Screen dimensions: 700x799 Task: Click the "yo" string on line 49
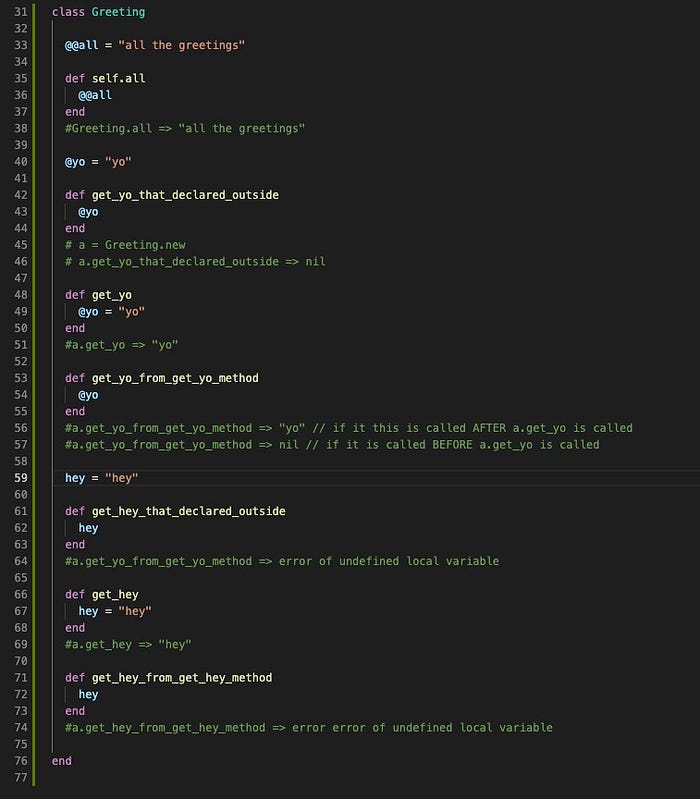click(x=131, y=312)
